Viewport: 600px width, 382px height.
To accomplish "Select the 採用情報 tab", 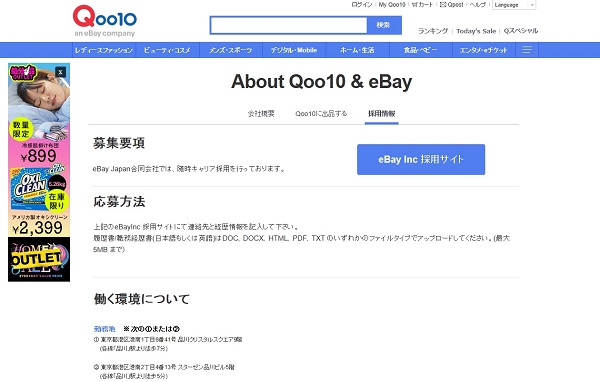I will pos(382,114).
